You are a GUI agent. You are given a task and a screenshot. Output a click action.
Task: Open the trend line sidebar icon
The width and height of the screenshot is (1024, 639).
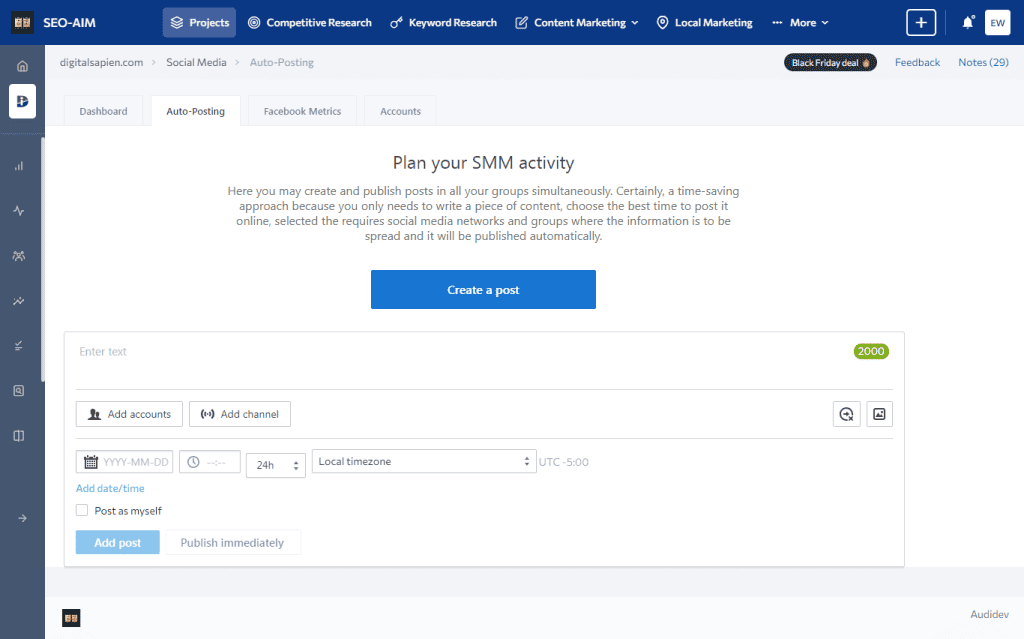pos(19,301)
